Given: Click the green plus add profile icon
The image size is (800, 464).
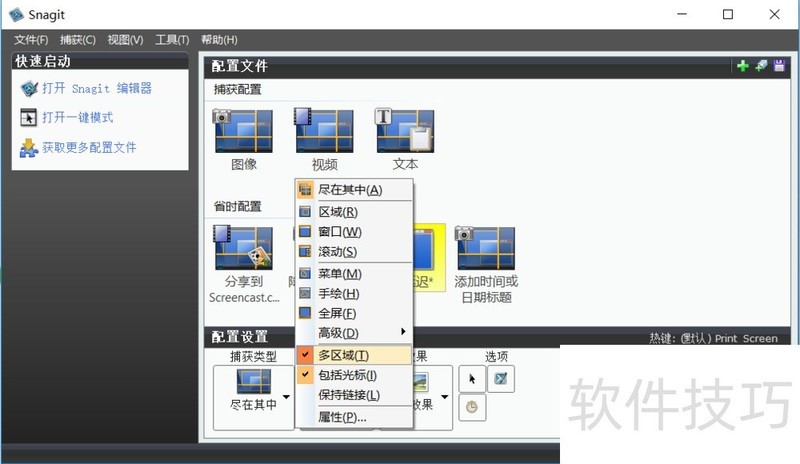Looking at the screenshot, I should pyautogui.click(x=743, y=66).
